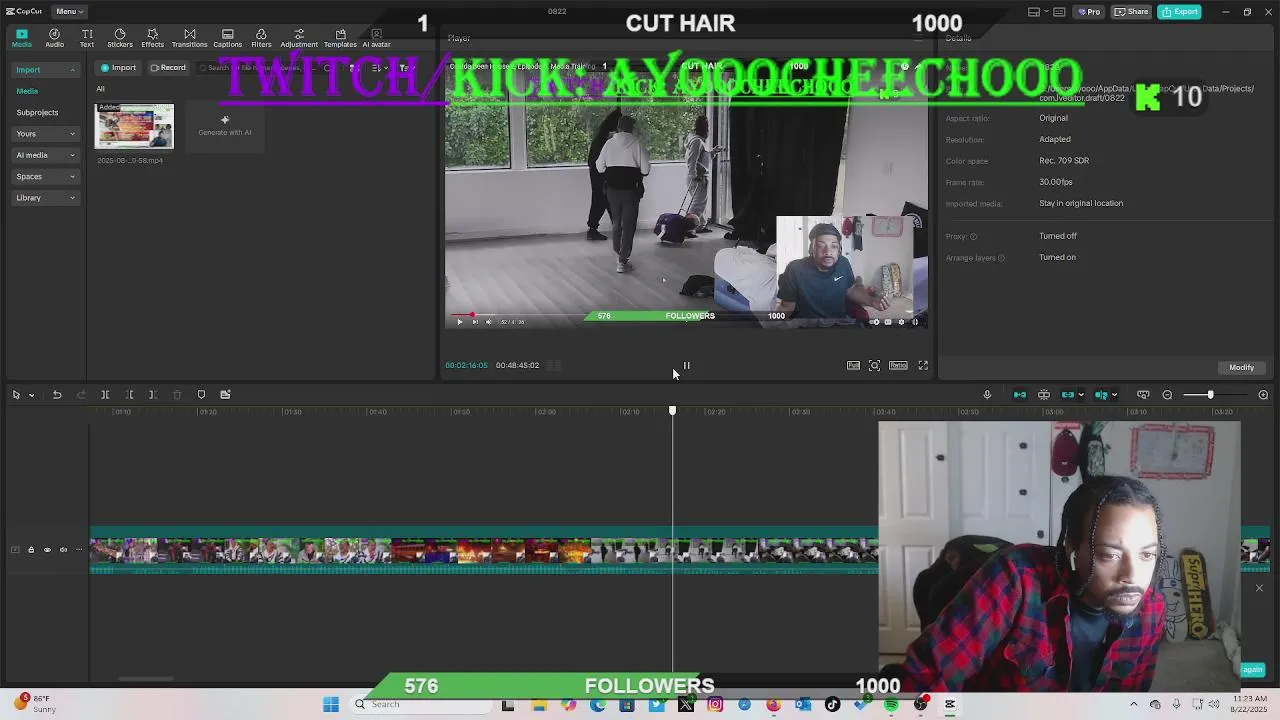Click the Delete left trim icon
Screen dimensions: 1280x720
tap(129, 395)
